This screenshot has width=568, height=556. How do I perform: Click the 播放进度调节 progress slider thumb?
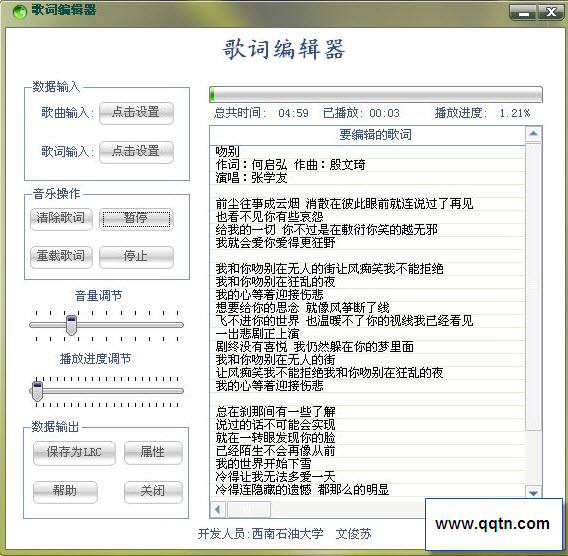tap(37, 391)
